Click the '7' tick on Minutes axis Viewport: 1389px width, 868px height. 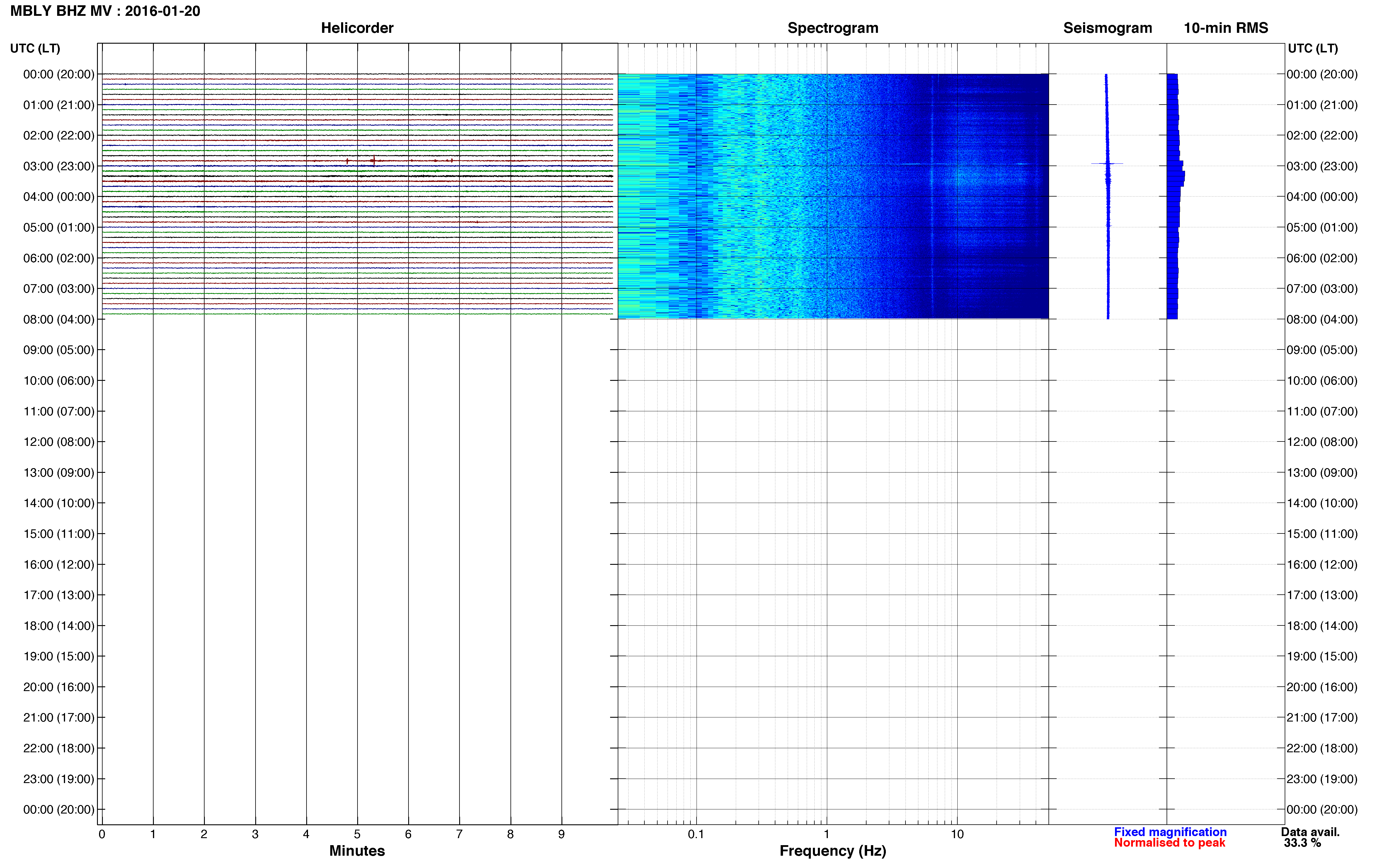point(459,834)
